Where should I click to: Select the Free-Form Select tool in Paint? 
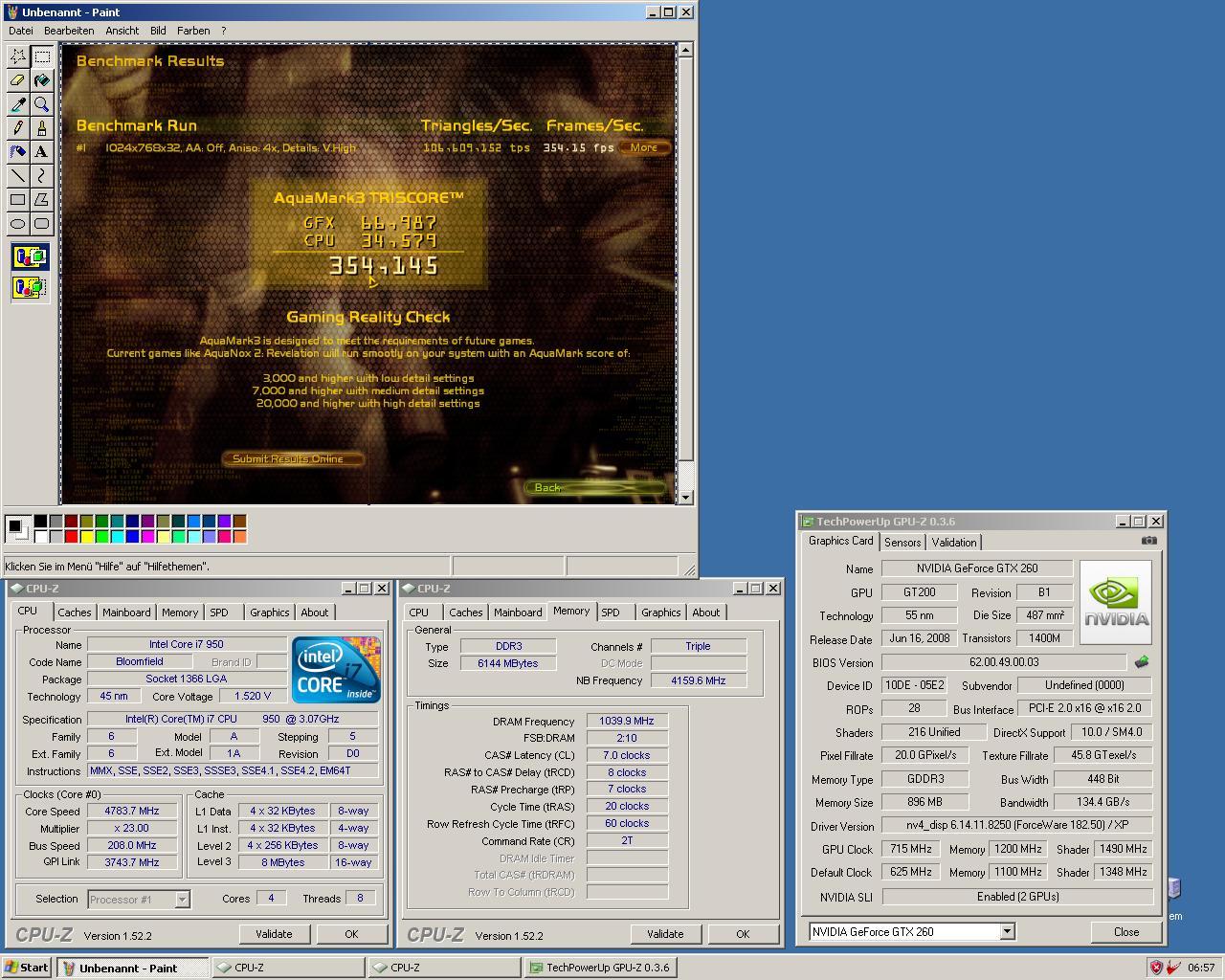18,56
